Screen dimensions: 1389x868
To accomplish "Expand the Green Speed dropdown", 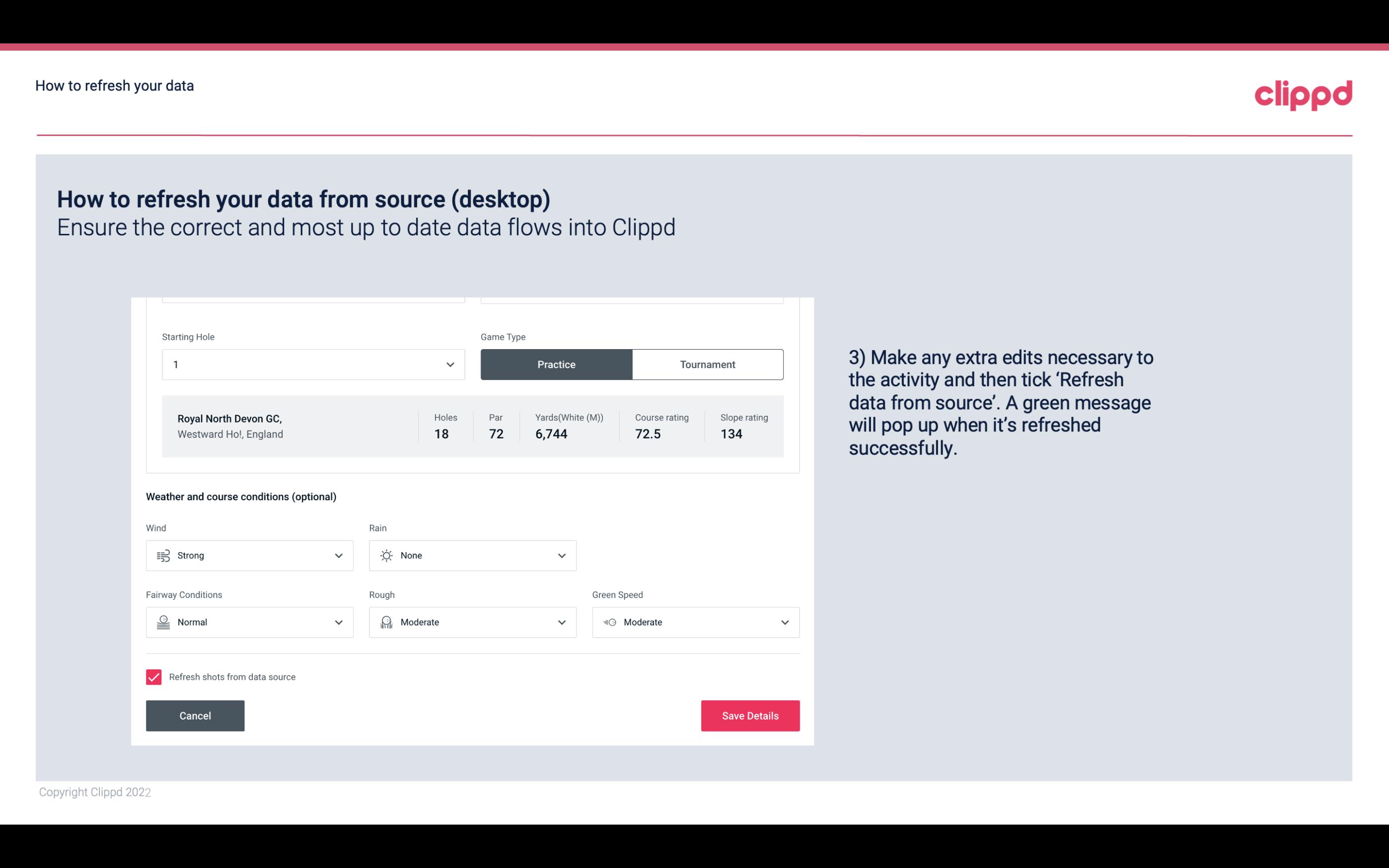I will coord(784,622).
